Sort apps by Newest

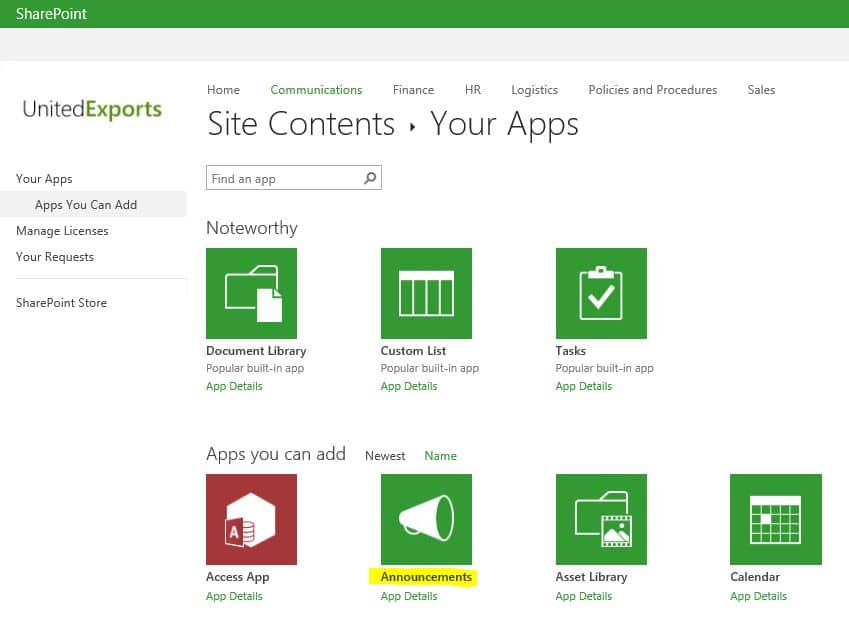click(385, 456)
